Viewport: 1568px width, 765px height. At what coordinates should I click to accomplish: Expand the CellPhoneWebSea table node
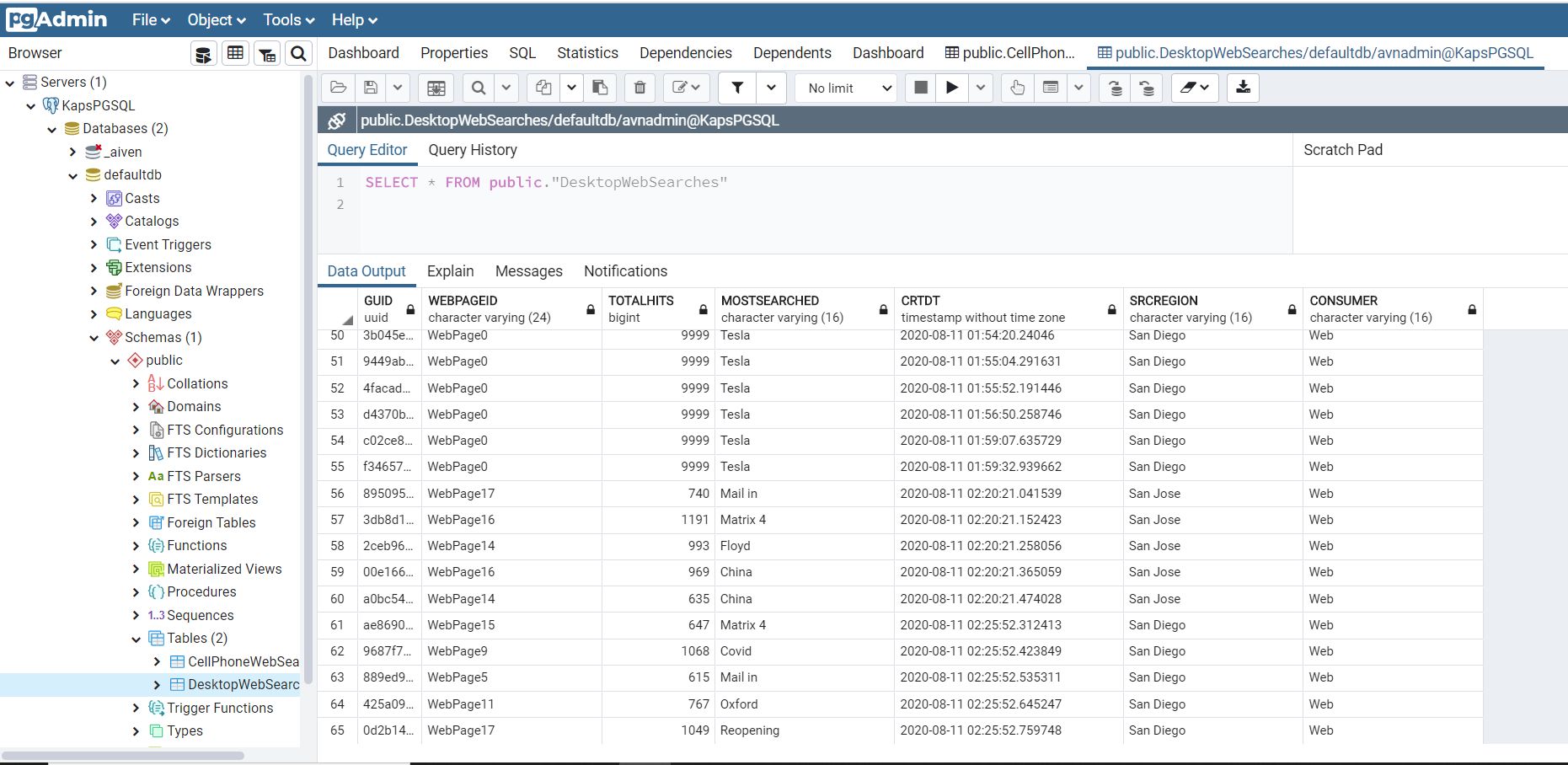coord(158,662)
